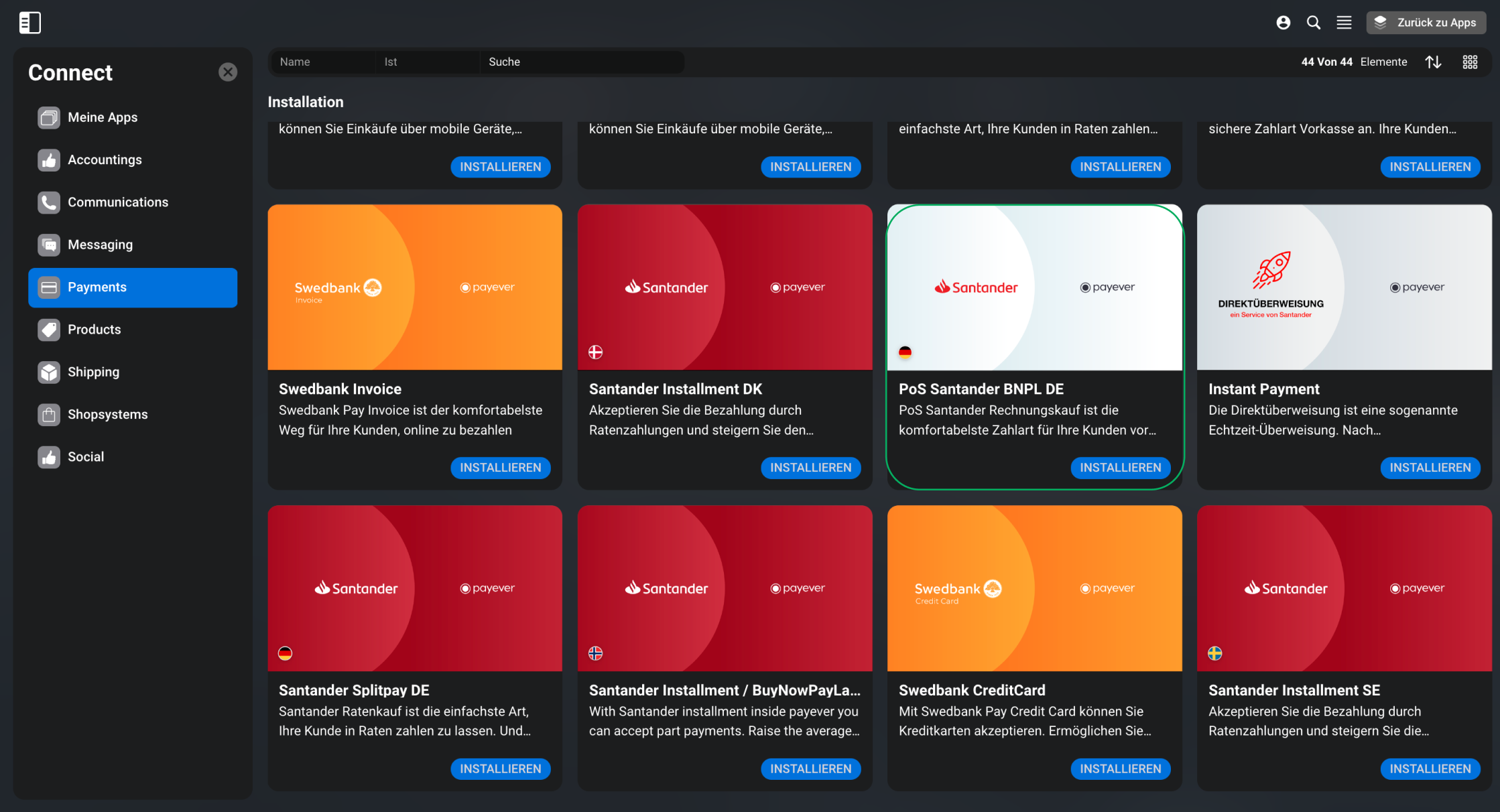
Task: Click the Instant Payment title
Action: (1263, 389)
